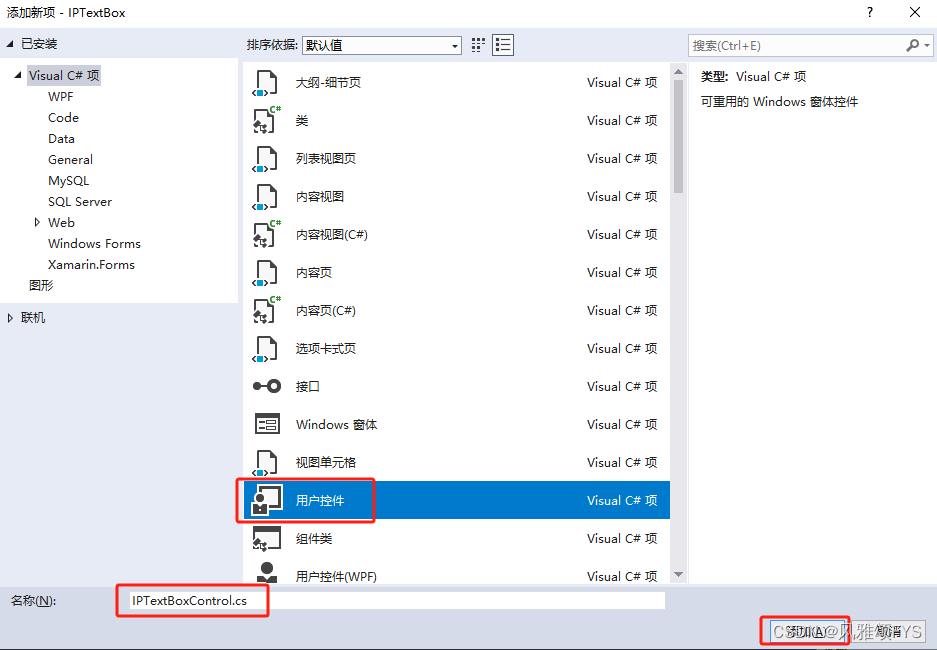Click the 大纲-细节页 template icon

[x=265, y=82]
